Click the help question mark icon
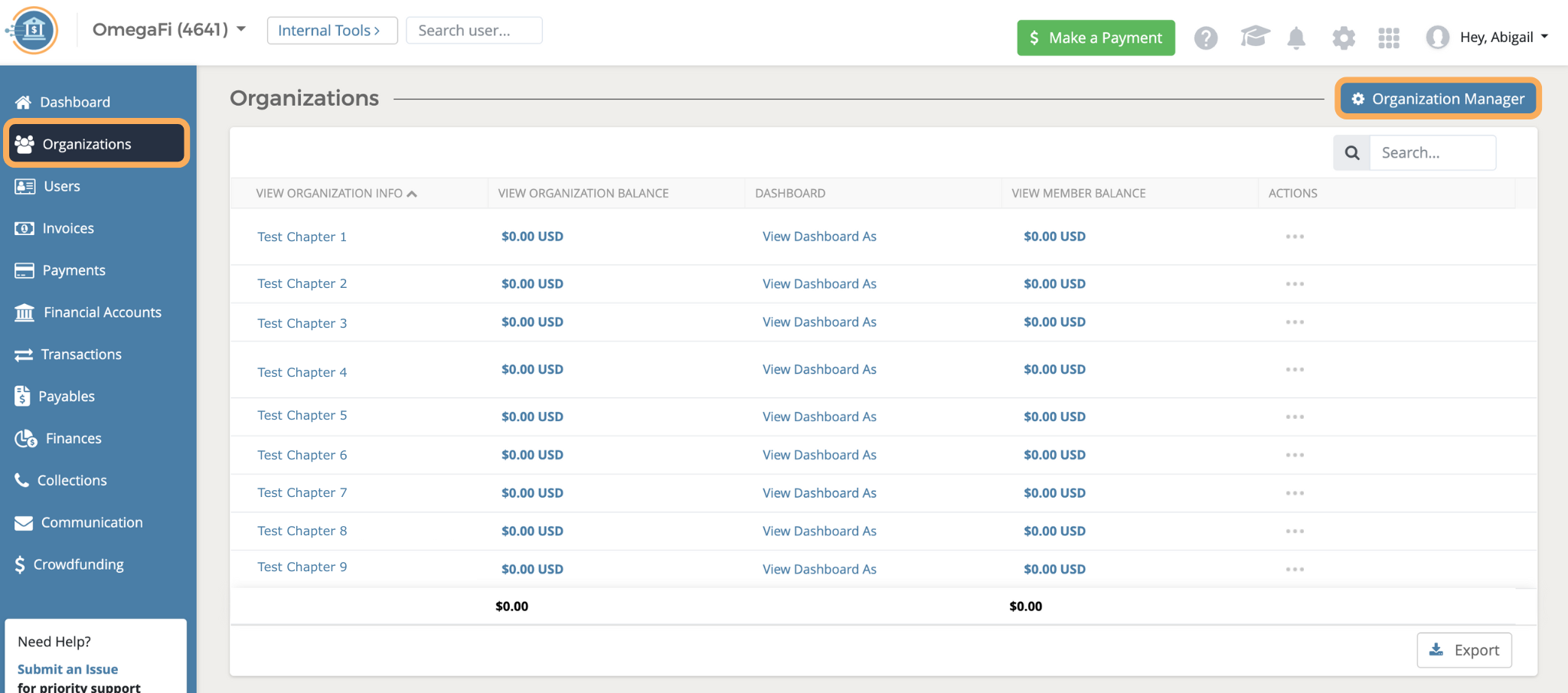The height and width of the screenshot is (693, 1568). tap(1206, 38)
